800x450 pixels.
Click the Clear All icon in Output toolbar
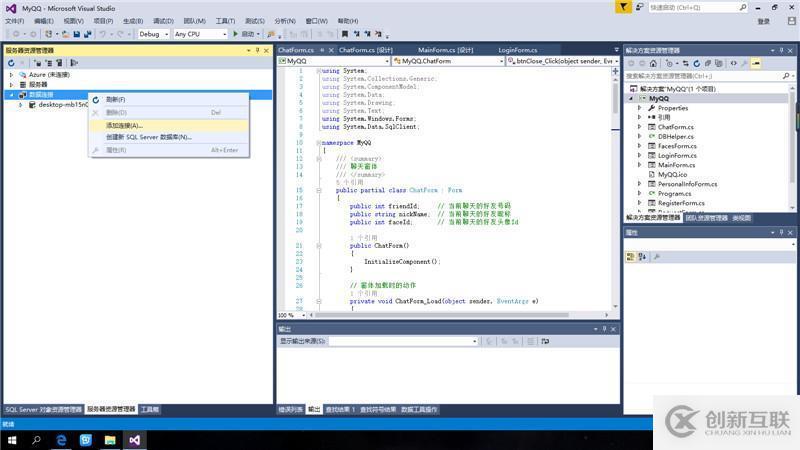(531, 341)
